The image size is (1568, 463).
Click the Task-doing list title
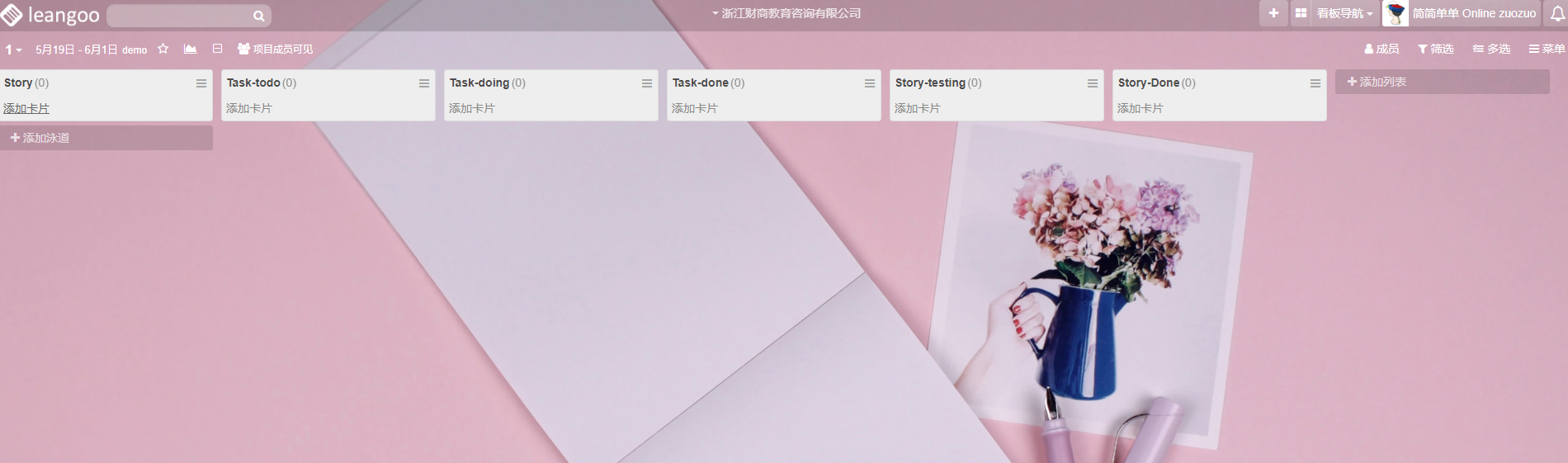point(479,83)
